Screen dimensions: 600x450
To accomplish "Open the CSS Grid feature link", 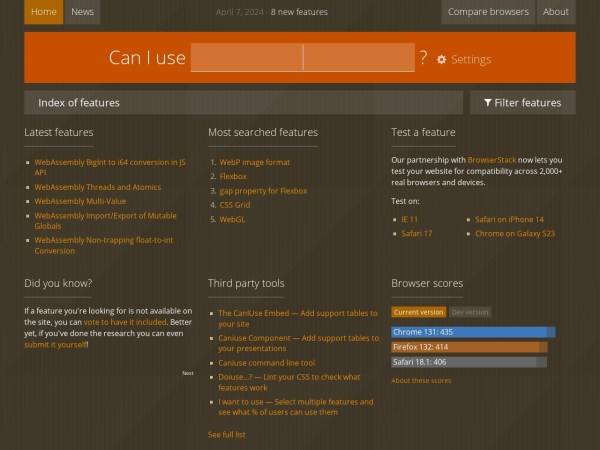I will coord(237,204).
